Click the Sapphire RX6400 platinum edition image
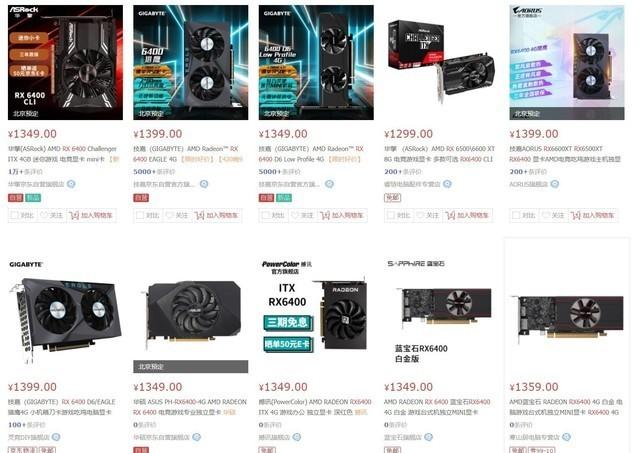 pyautogui.click(x=441, y=315)
